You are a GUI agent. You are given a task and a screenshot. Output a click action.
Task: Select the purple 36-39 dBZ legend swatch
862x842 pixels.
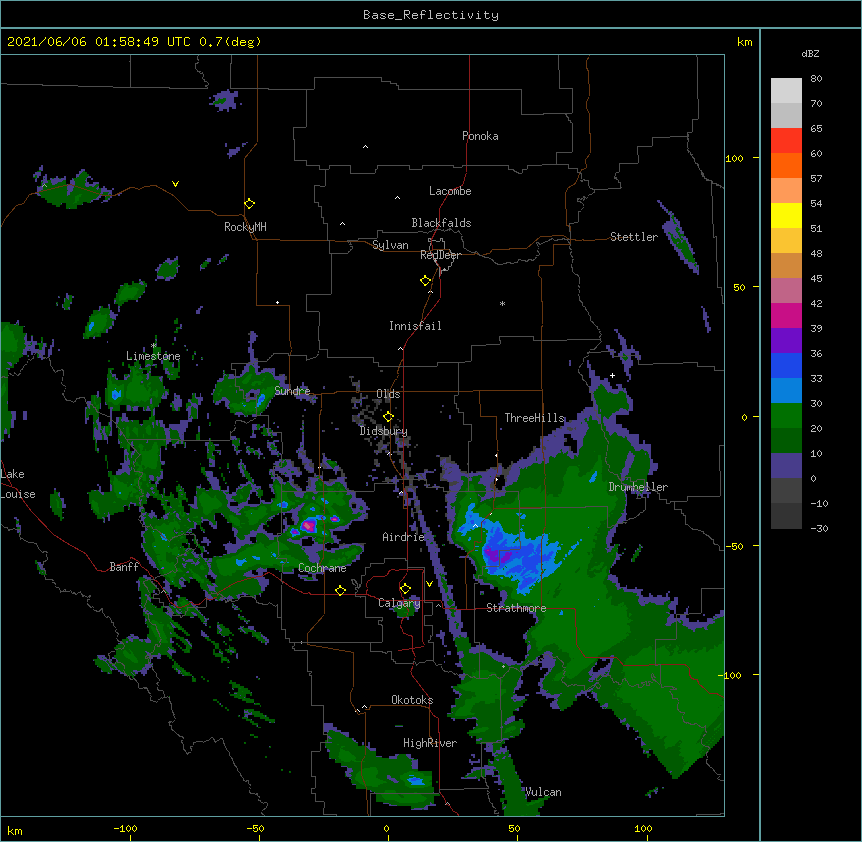point(786,341)
